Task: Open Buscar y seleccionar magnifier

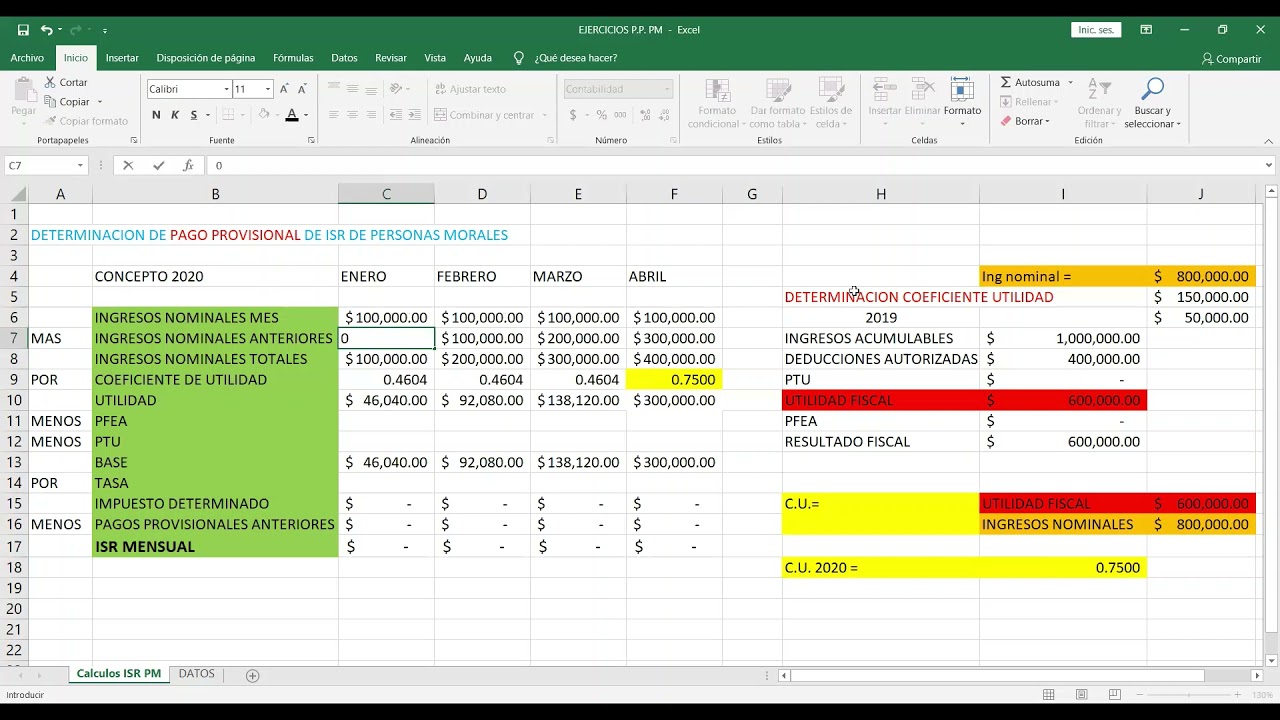Action: point(1152,103)
